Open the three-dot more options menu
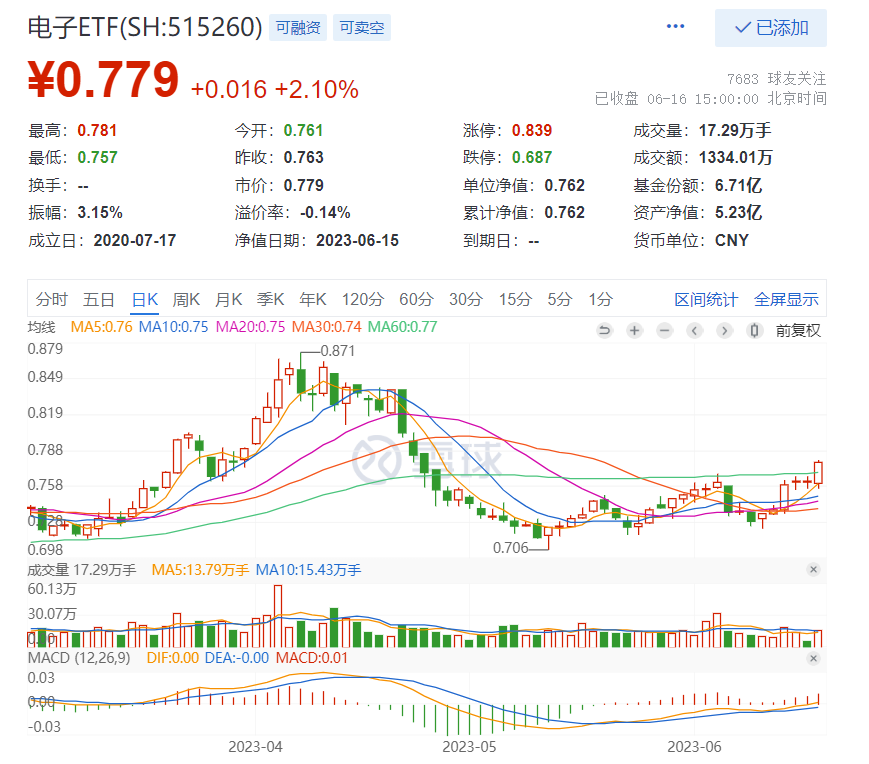Screen dimensions: 869x764 tap(675, 27)
